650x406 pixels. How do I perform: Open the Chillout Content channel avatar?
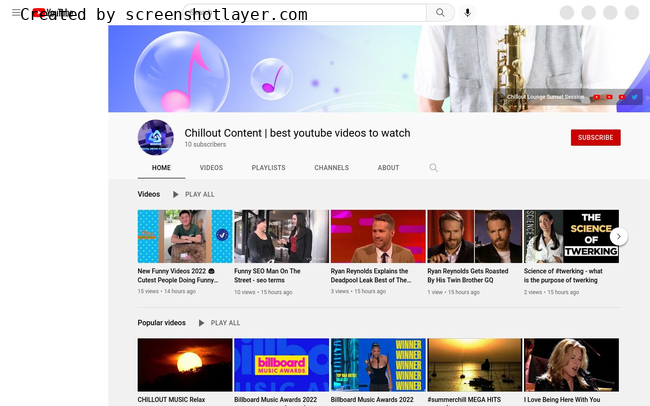(155, 137)
